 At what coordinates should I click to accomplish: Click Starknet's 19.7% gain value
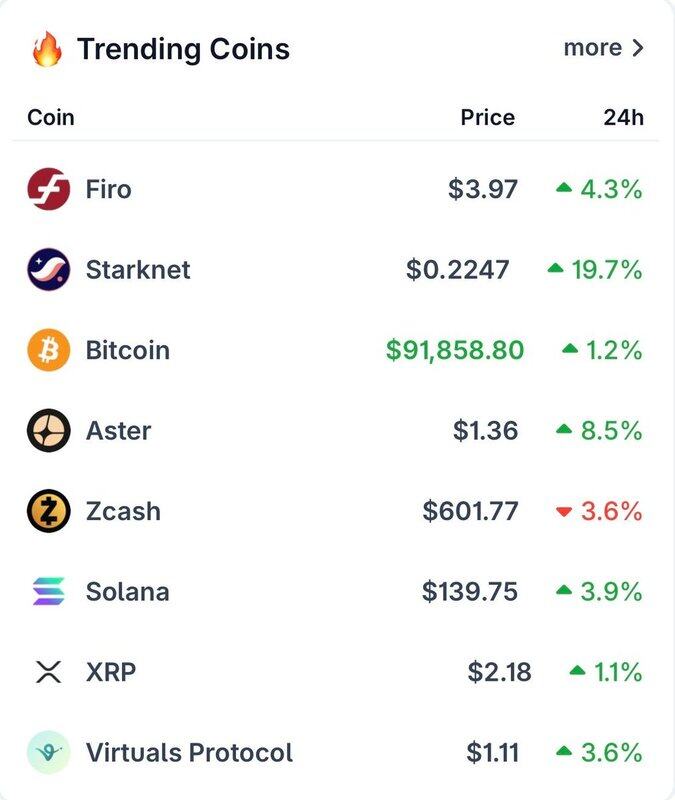pos(606,270)
